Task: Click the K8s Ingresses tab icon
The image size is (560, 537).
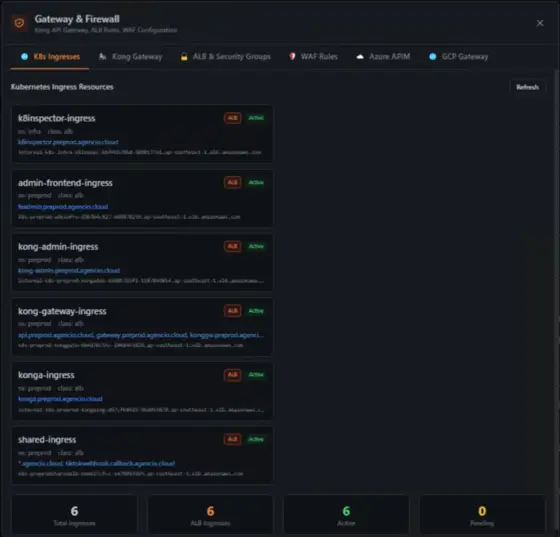Action: click(24, 56)
